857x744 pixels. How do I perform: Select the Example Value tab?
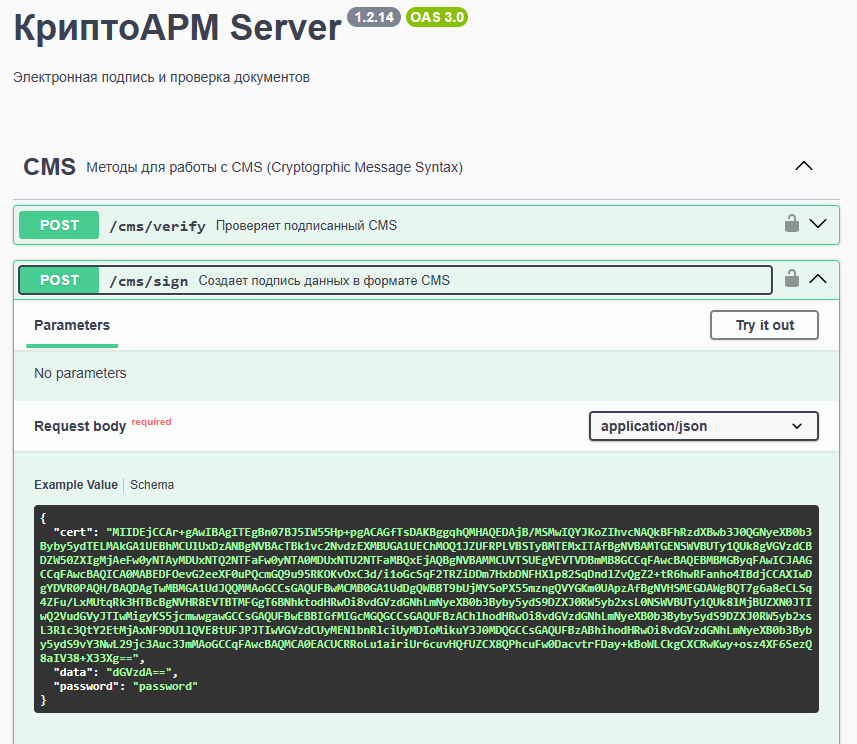tap(76, 485)
